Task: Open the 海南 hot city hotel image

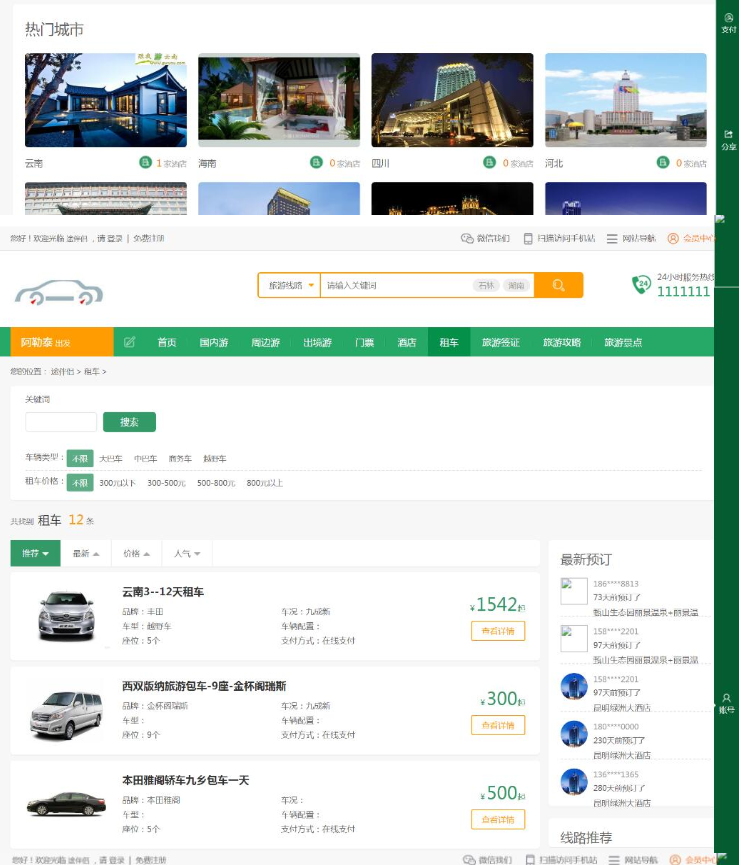Action: tap(279, 100)
